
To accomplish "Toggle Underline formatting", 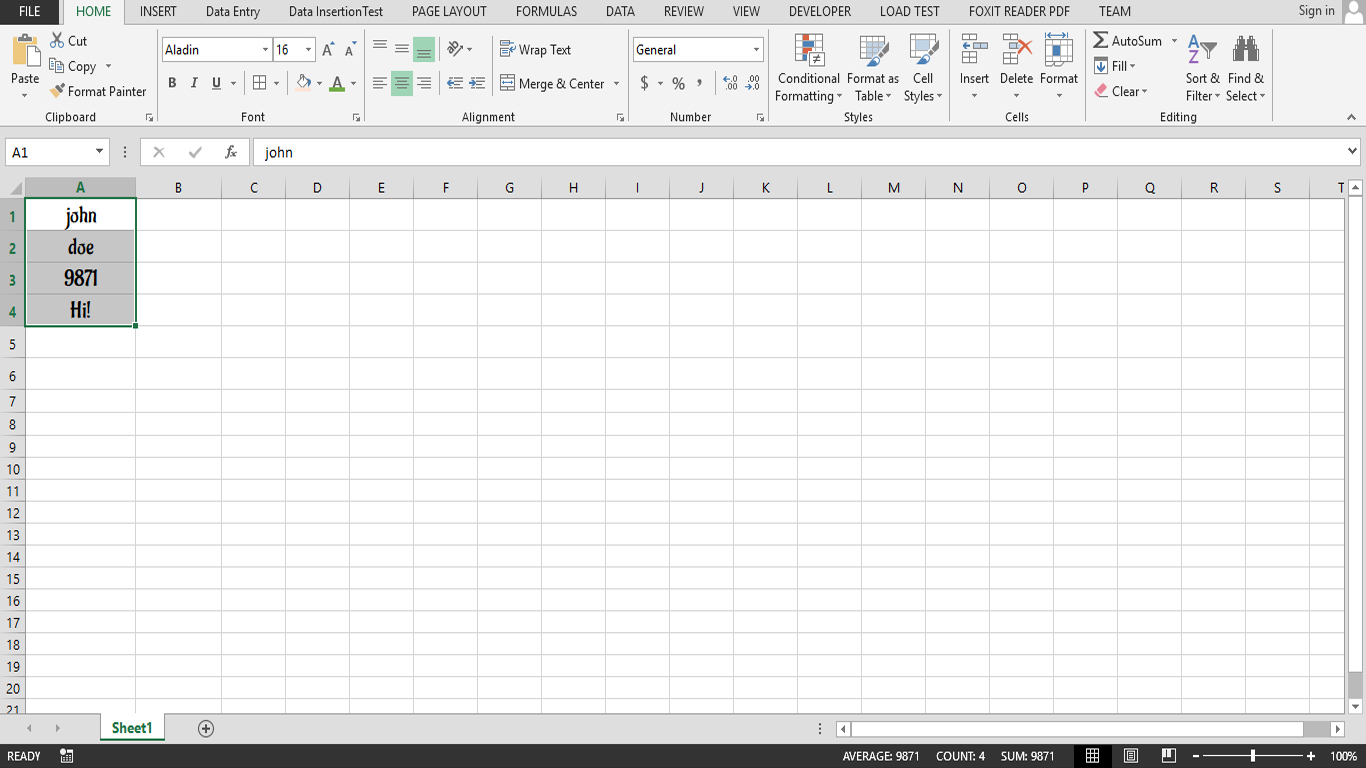I will 216,83.
